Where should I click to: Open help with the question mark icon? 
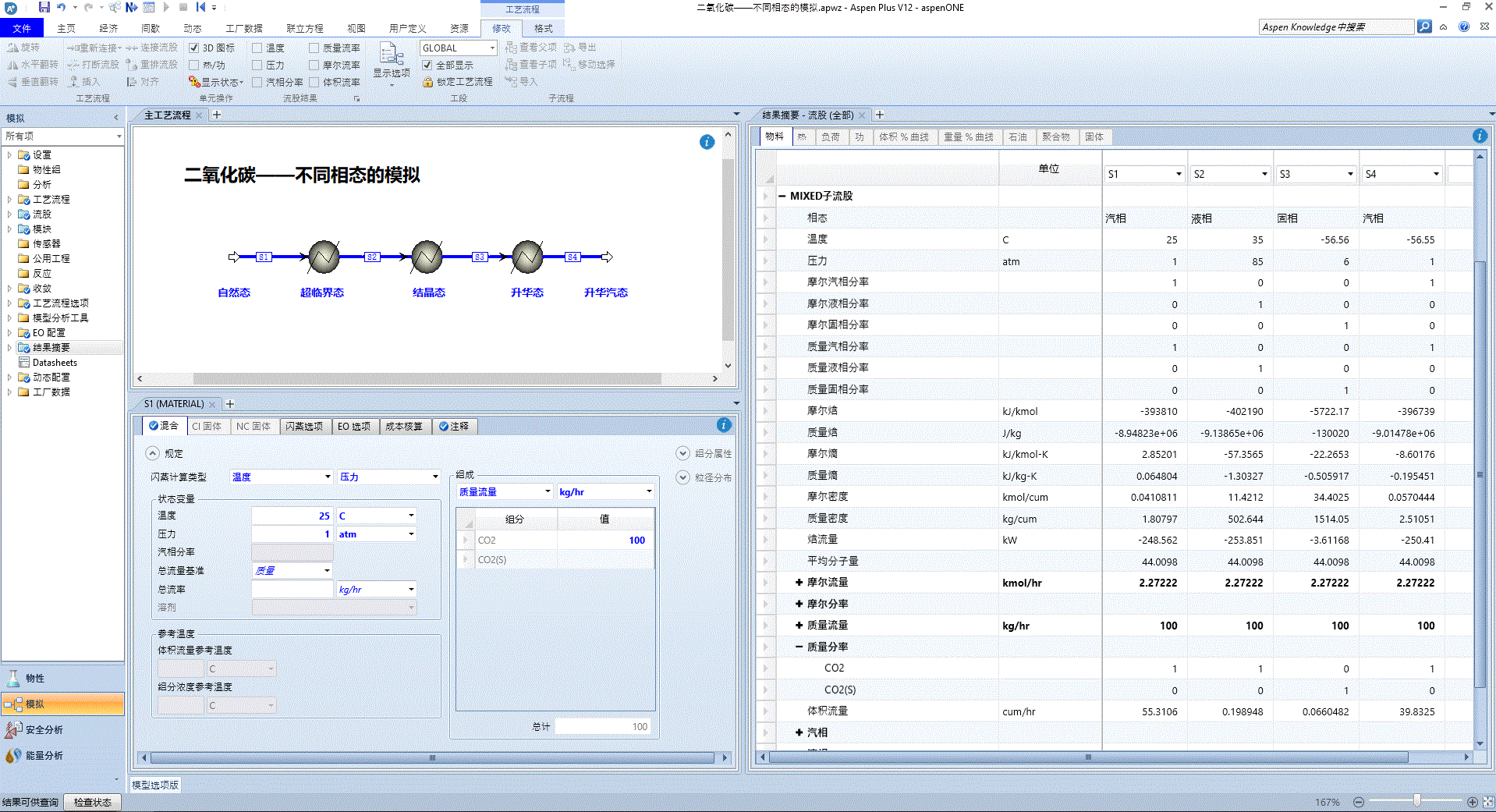click(x=1464, y=27)
